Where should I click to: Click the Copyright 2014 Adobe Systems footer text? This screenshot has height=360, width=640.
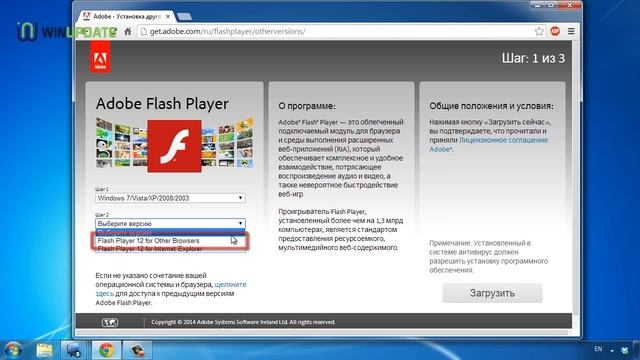click(243, 322)
